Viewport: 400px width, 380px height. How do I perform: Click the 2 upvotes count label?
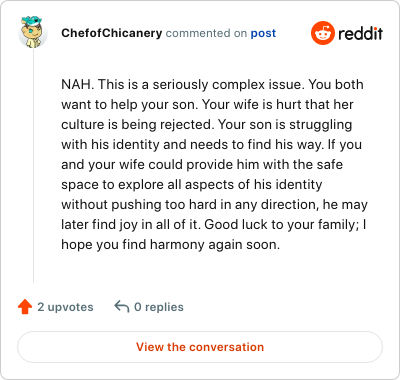click(65, 307)
